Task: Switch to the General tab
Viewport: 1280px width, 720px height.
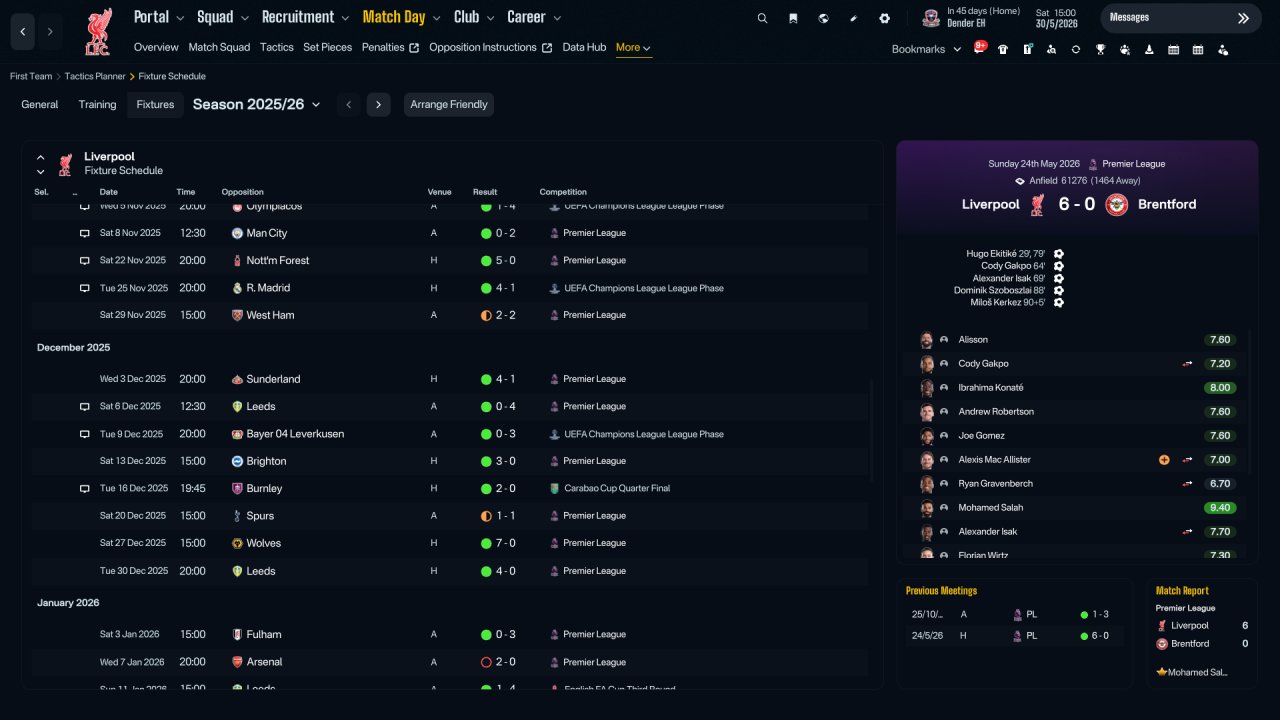Action: point(40,105)
